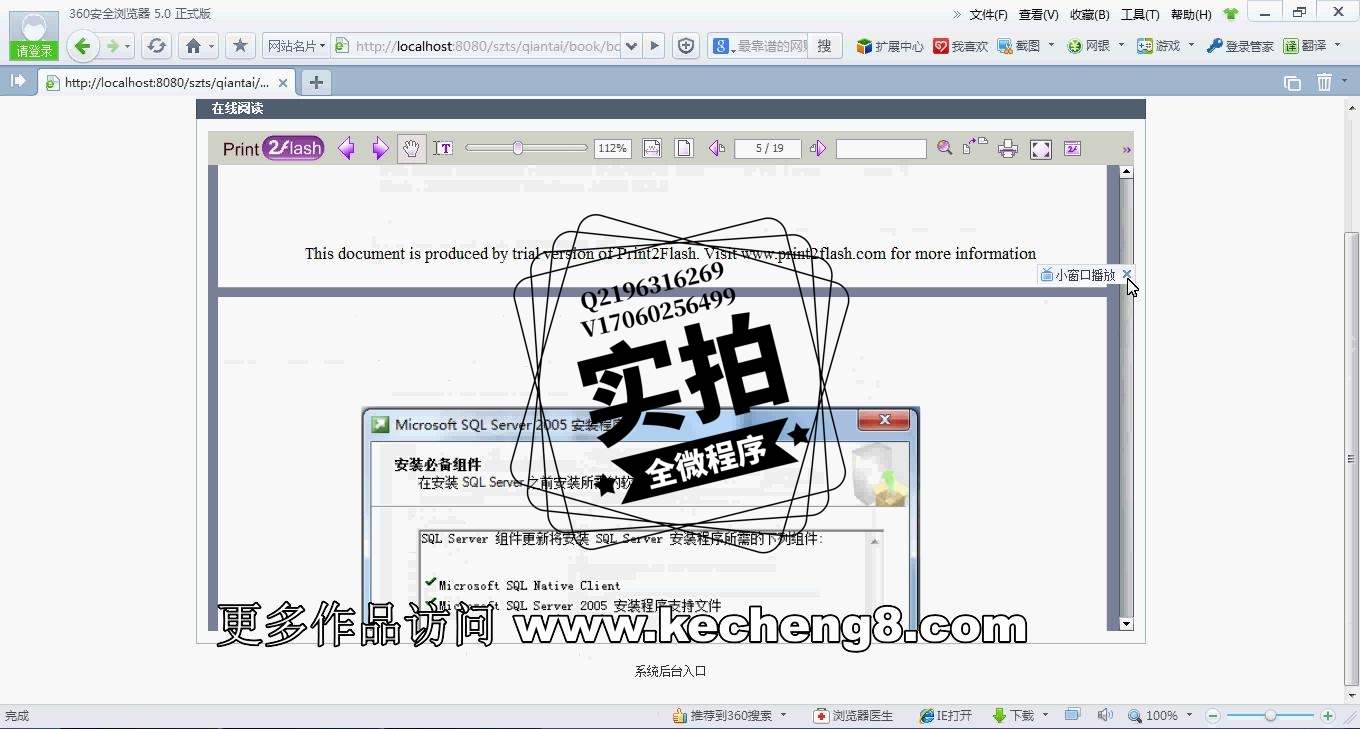Click the 网银 button
Screen dimensions: 1360x729
(x=1089, y=46)
